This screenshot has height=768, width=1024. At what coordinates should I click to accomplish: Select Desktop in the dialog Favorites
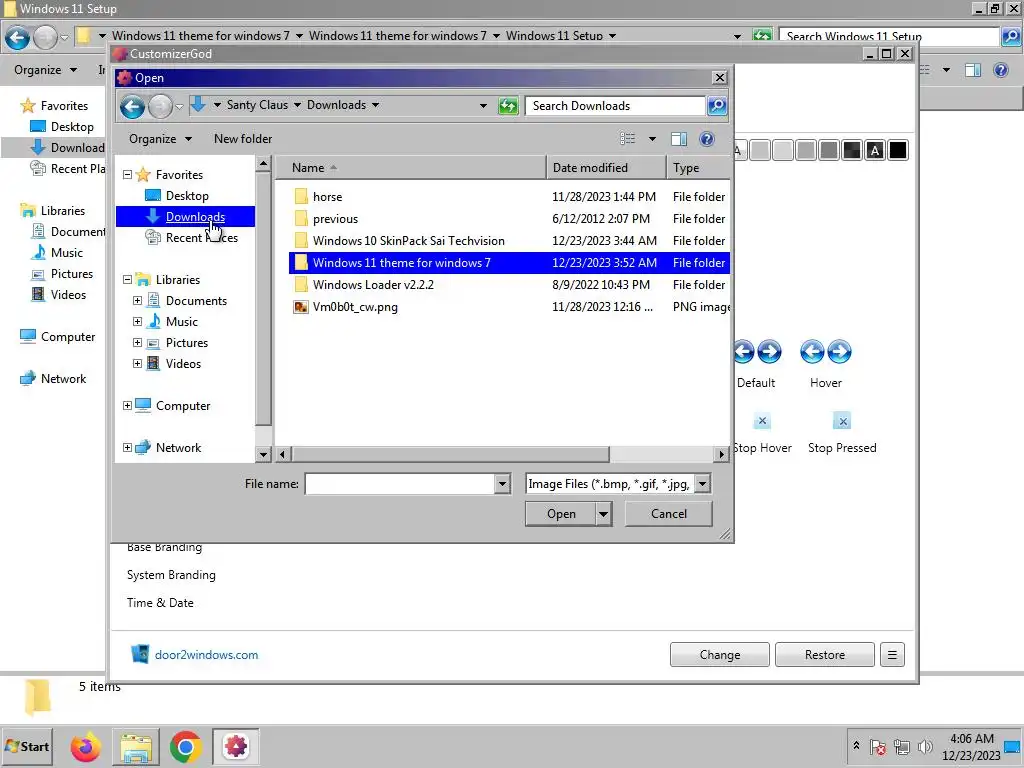[187, 195]
